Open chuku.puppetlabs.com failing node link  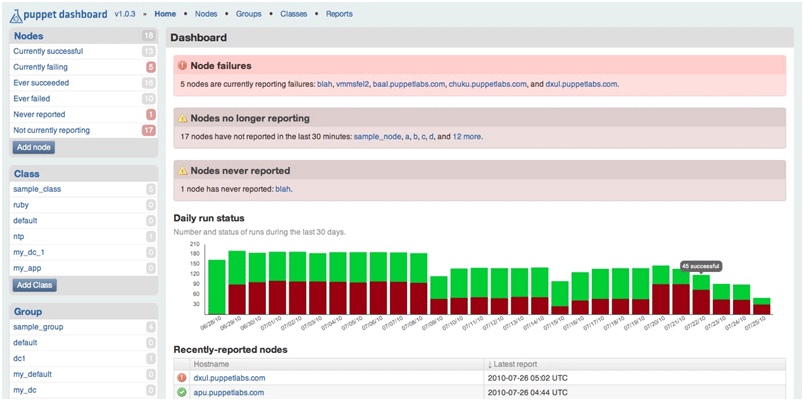488,84
